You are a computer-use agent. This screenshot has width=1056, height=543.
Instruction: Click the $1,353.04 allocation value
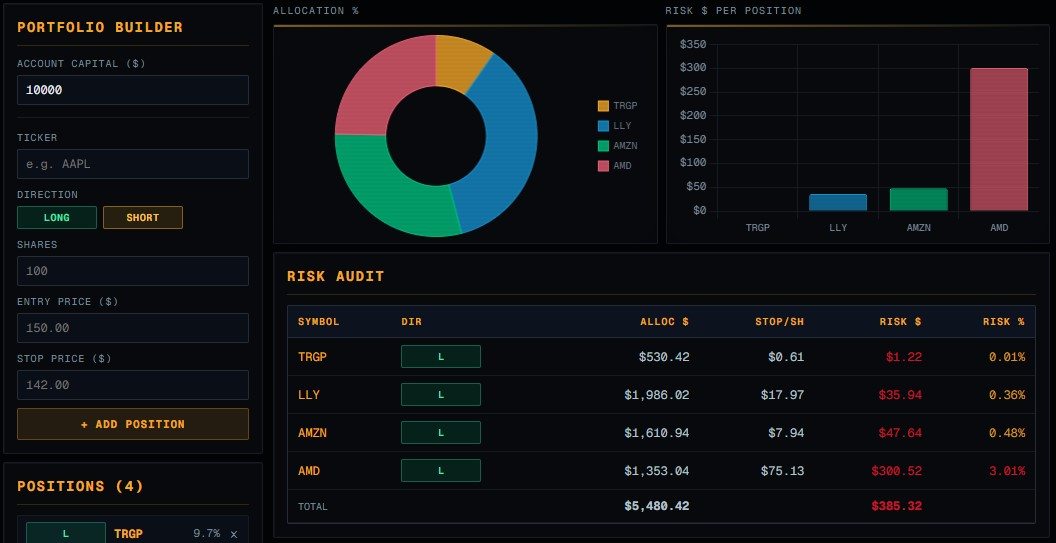[657, 471]
